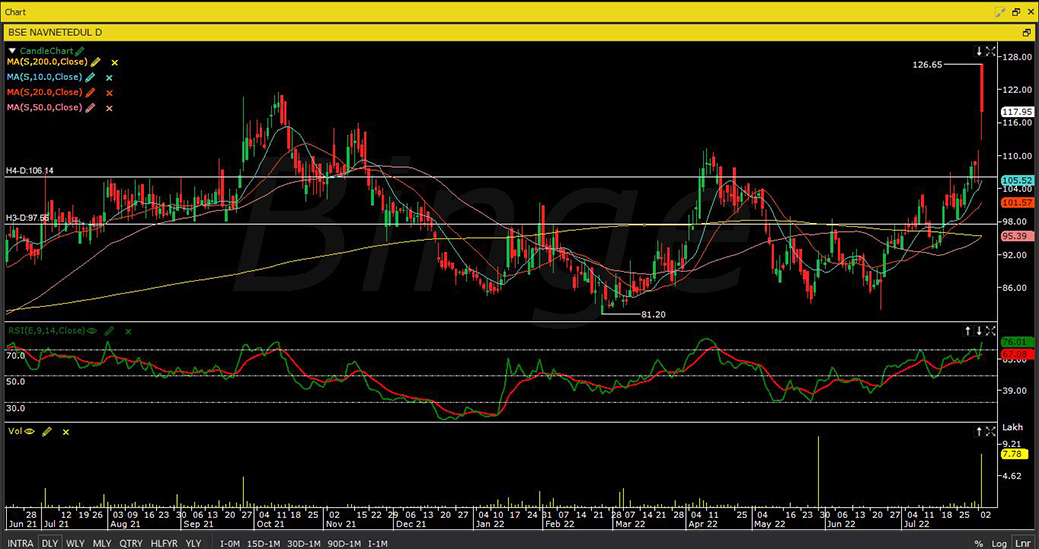Click the H3-D:97.56 level label
The image size is (1039, 549).
[28, 218]
